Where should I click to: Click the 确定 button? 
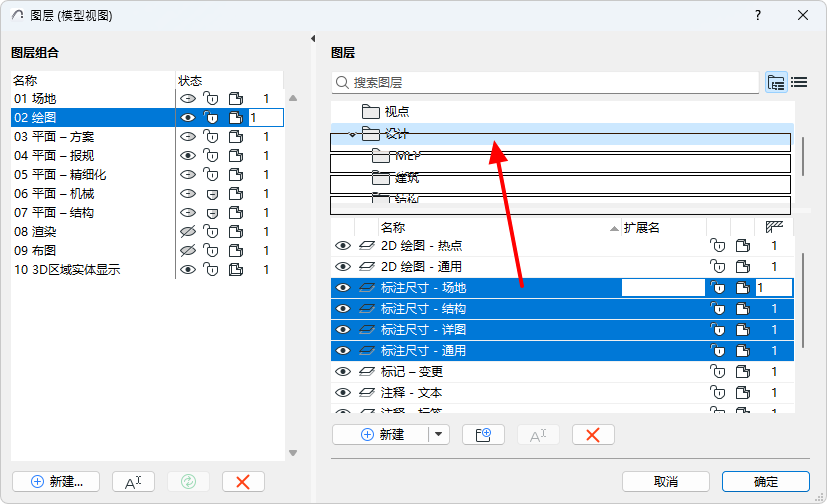pyautogui.click(x=766, y=482)
